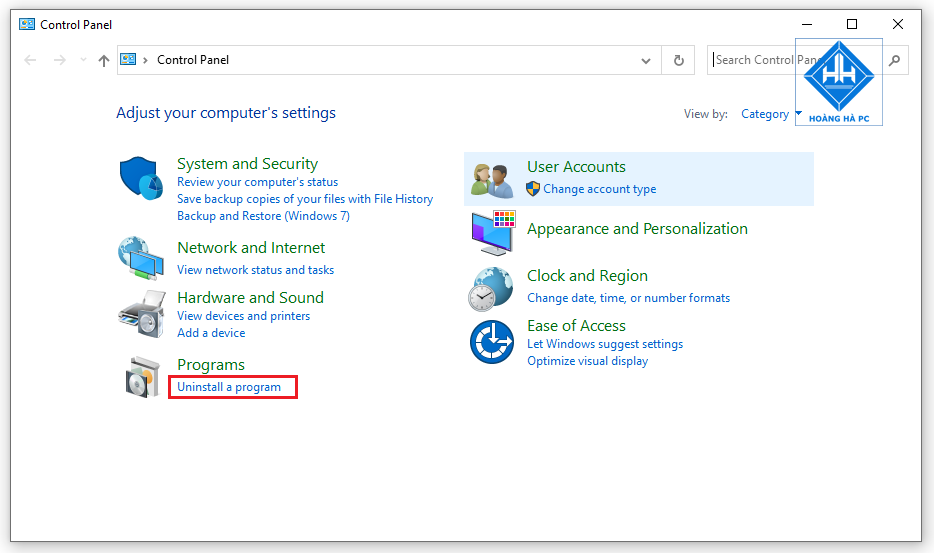Open User Accounts category
This screenshot has width=934, height=553.
pyautogui.click(x=576, y=167)
